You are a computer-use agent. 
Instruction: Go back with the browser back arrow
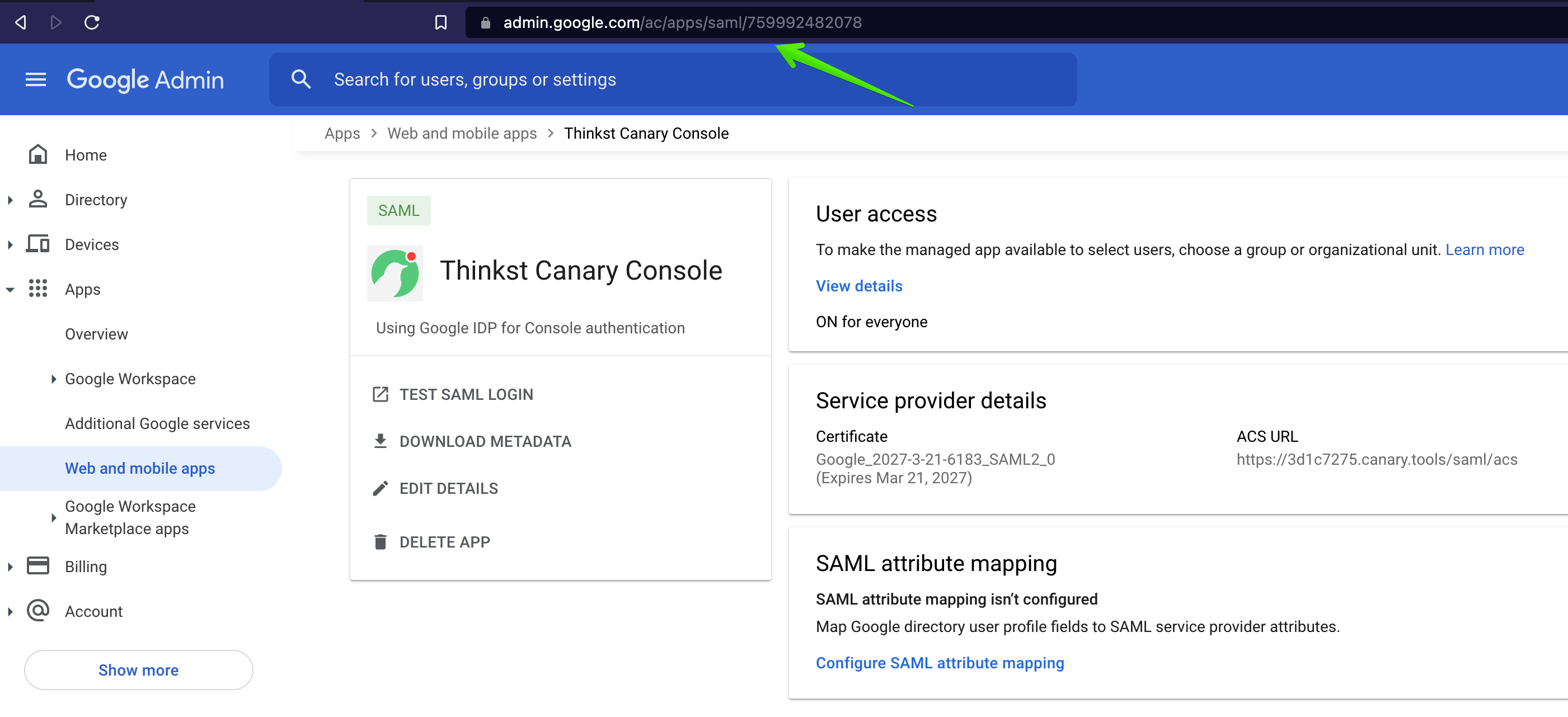[x=21, y=22]
